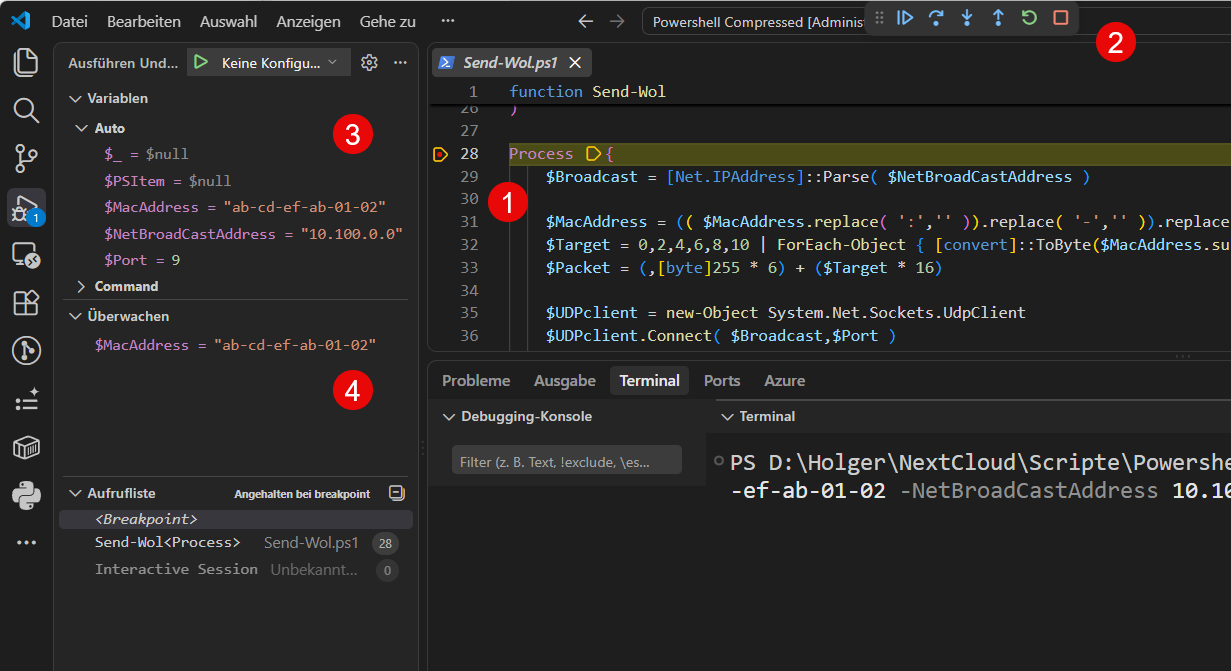Step over the current line
Viewport: 1231px width, 671px height.
tap(936, 18)
